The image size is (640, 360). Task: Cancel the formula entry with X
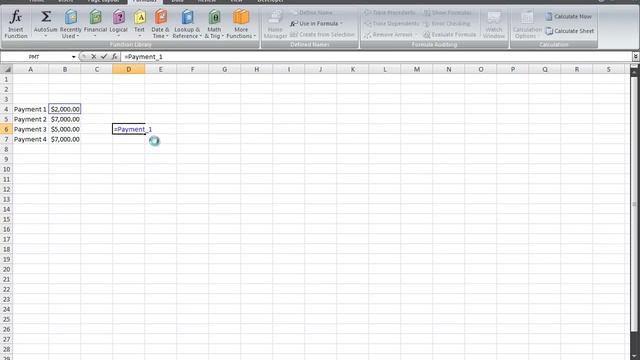[x=93, y=57]
